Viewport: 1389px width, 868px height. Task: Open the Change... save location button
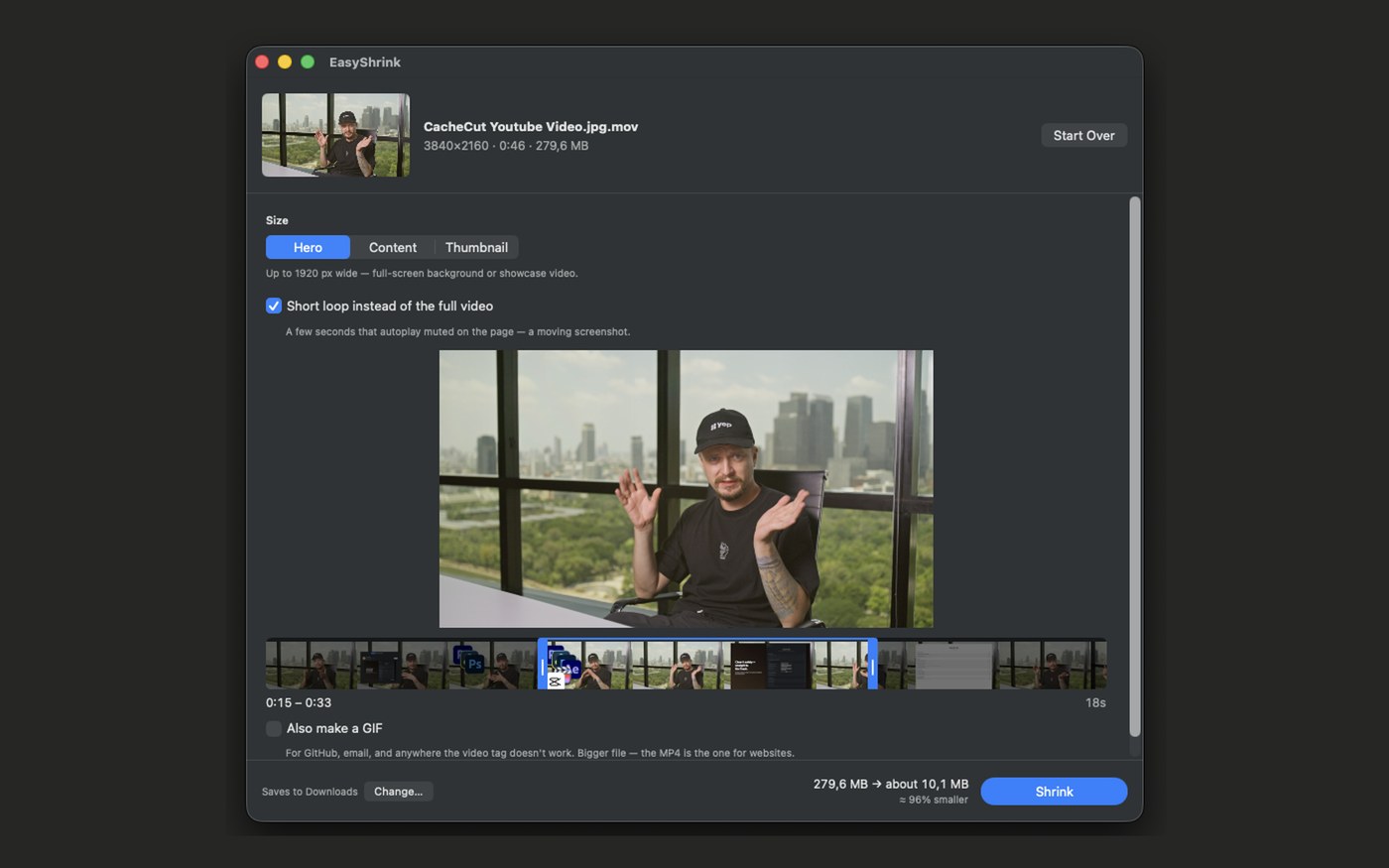pos(398,792)
